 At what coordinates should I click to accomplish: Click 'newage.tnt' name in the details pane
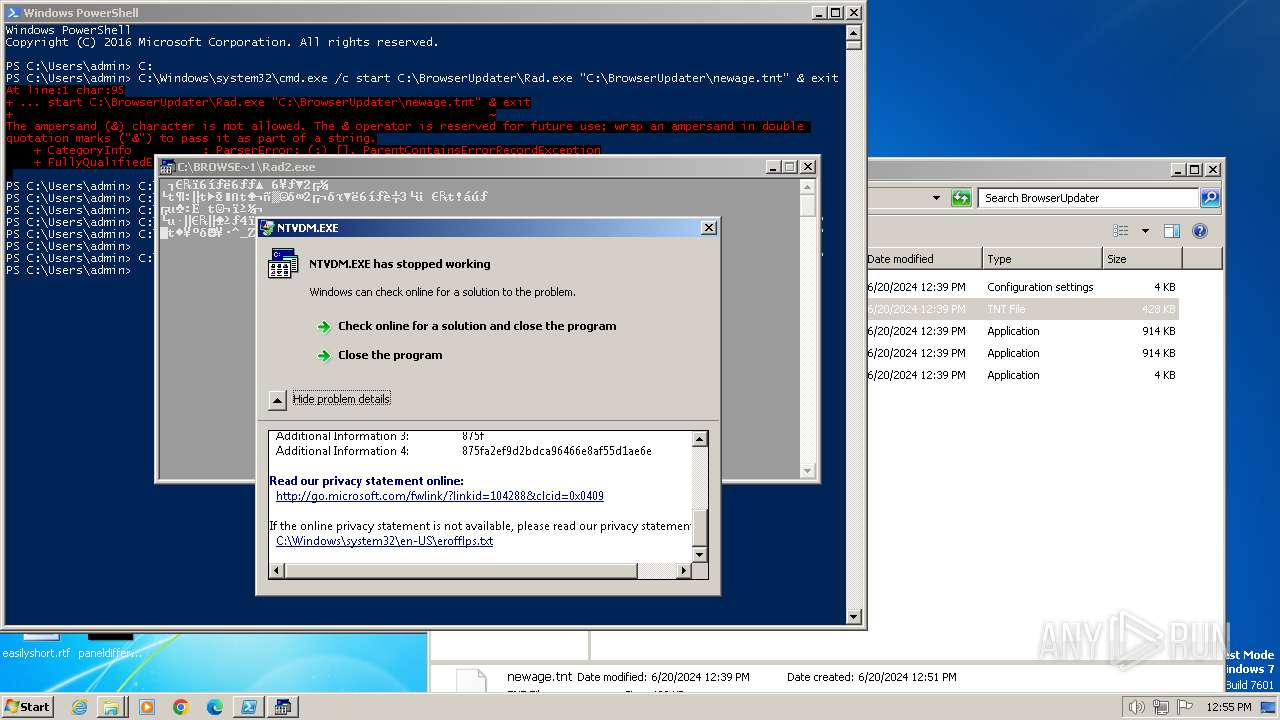click(x=540, y=677)
